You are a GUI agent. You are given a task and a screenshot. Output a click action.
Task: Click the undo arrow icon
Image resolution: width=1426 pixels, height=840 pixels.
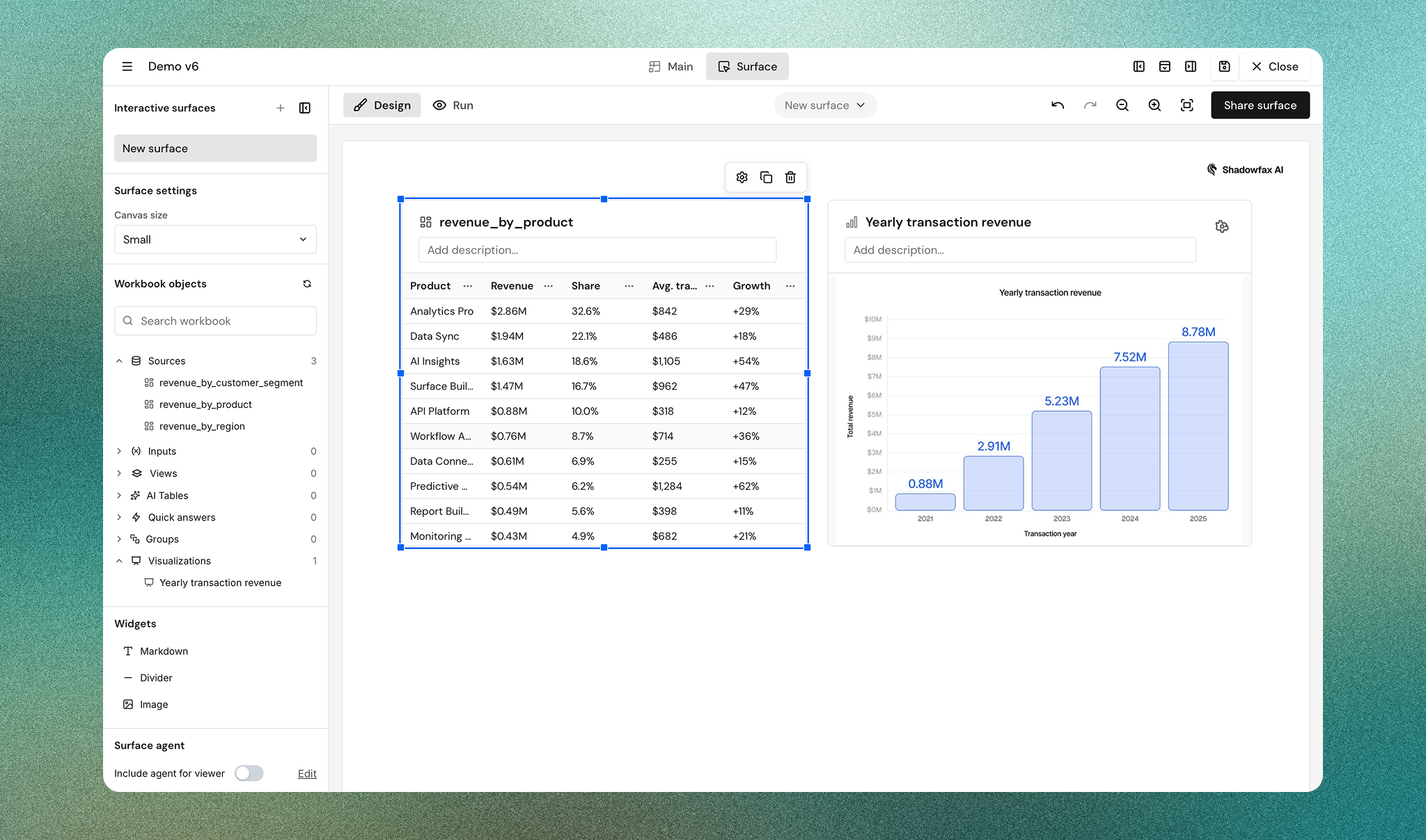click(1058, 105)
